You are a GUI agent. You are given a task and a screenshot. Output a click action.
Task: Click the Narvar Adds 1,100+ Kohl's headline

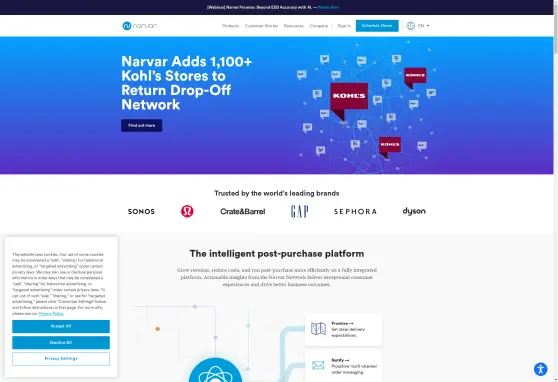pyautogui.click(x=186, y=83)
